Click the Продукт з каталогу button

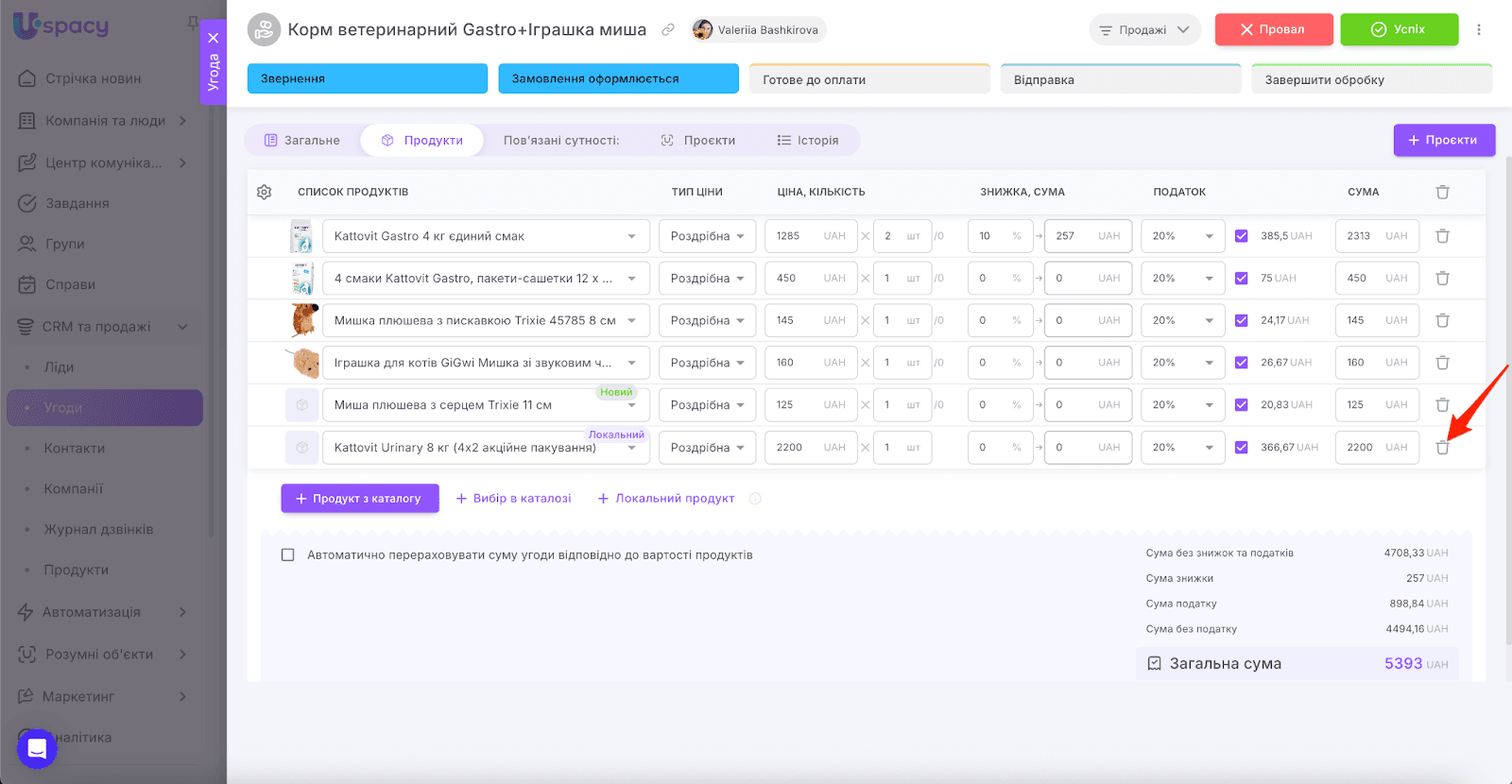pos(359,499)
